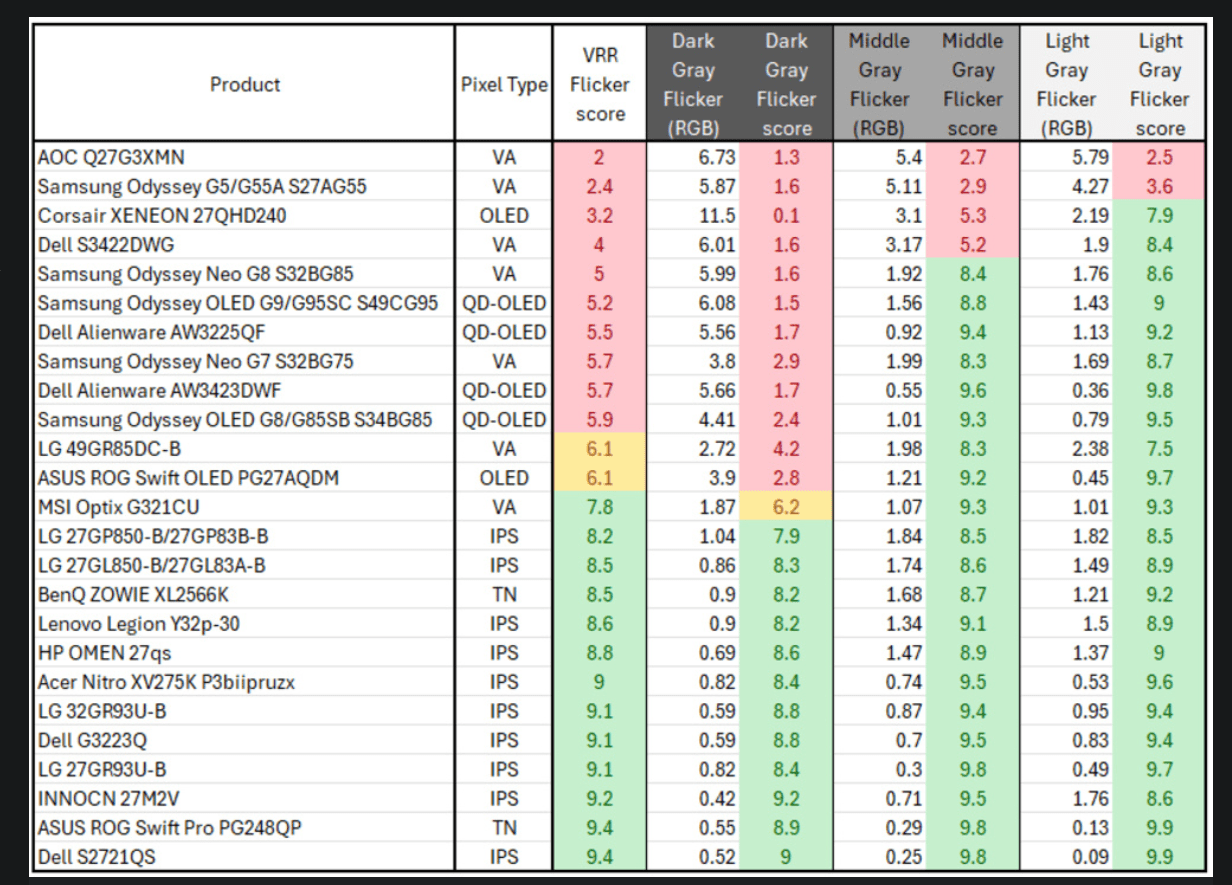Screen dimensions: 1232x885
Task: Click the VRR Flicker score header
Action: (x=599, y=85)
